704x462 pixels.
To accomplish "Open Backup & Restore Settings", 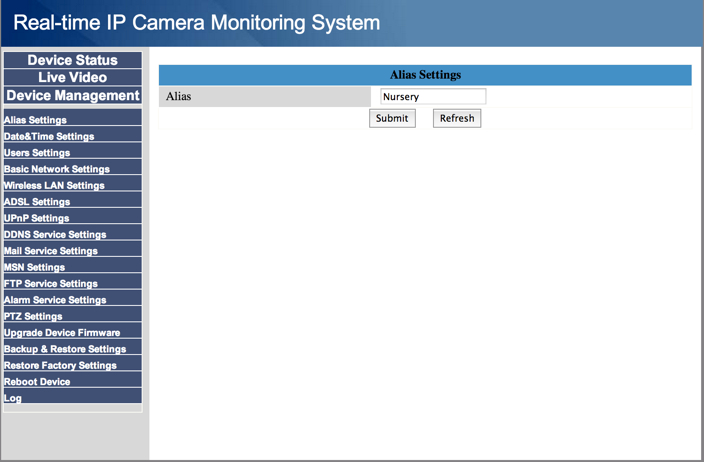I will 72,347.
